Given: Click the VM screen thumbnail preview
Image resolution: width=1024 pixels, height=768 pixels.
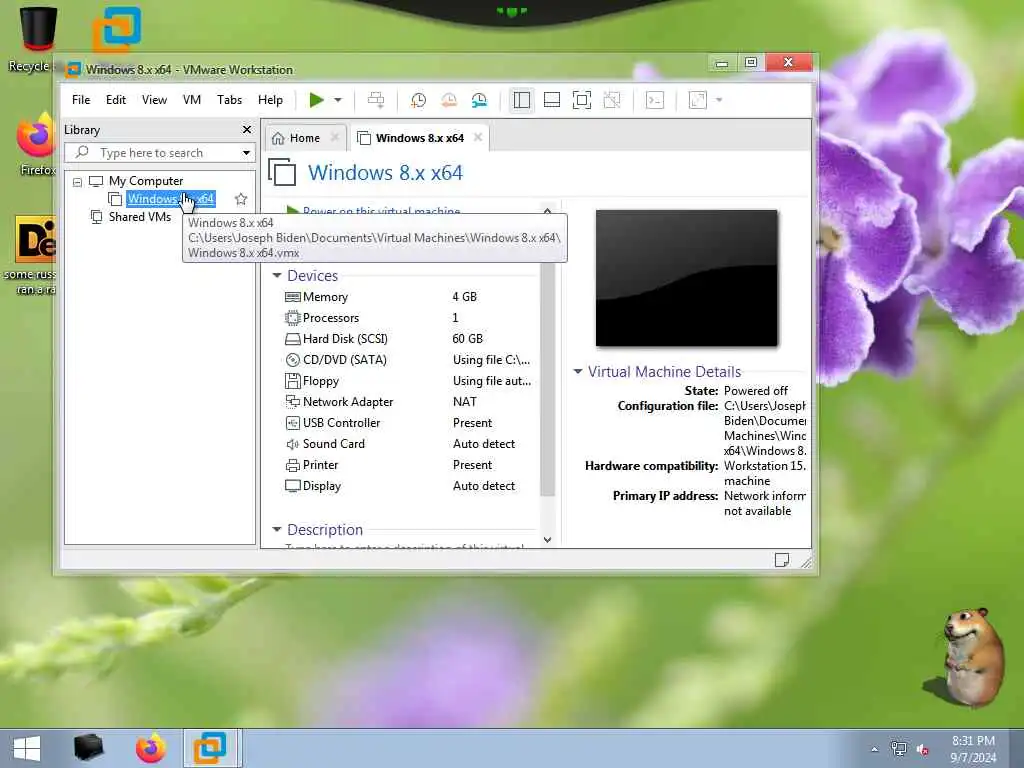Looking at the screenshot, I should click(x=687, y=278).
